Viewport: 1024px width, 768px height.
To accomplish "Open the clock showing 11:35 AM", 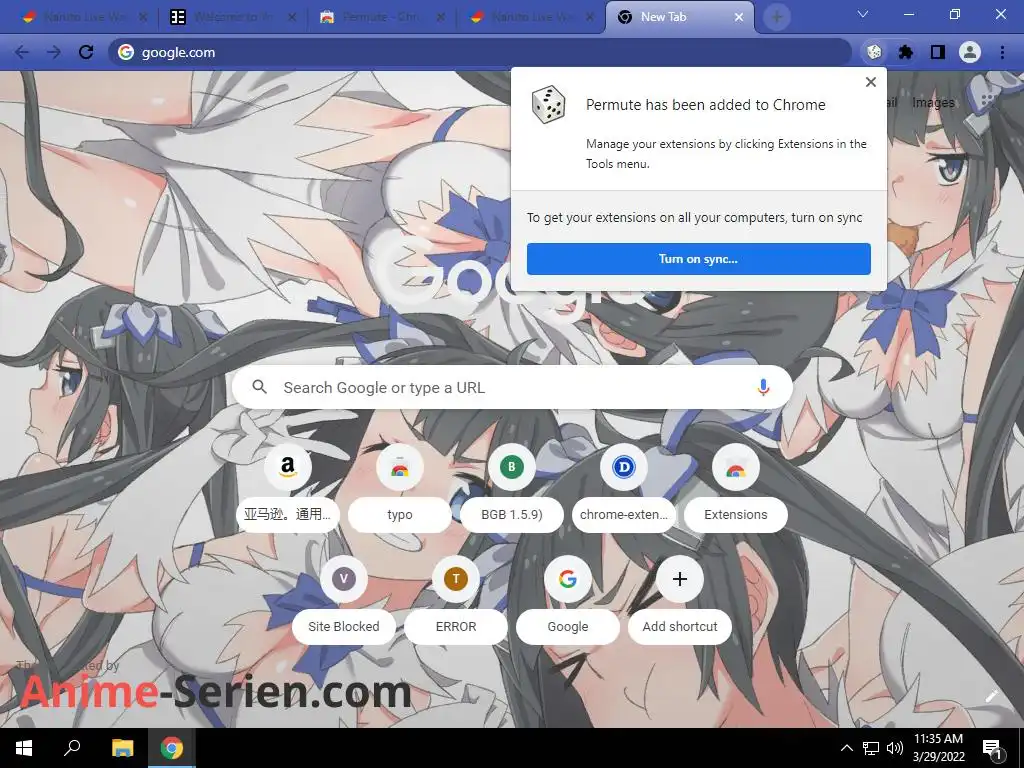I will 938,748.
